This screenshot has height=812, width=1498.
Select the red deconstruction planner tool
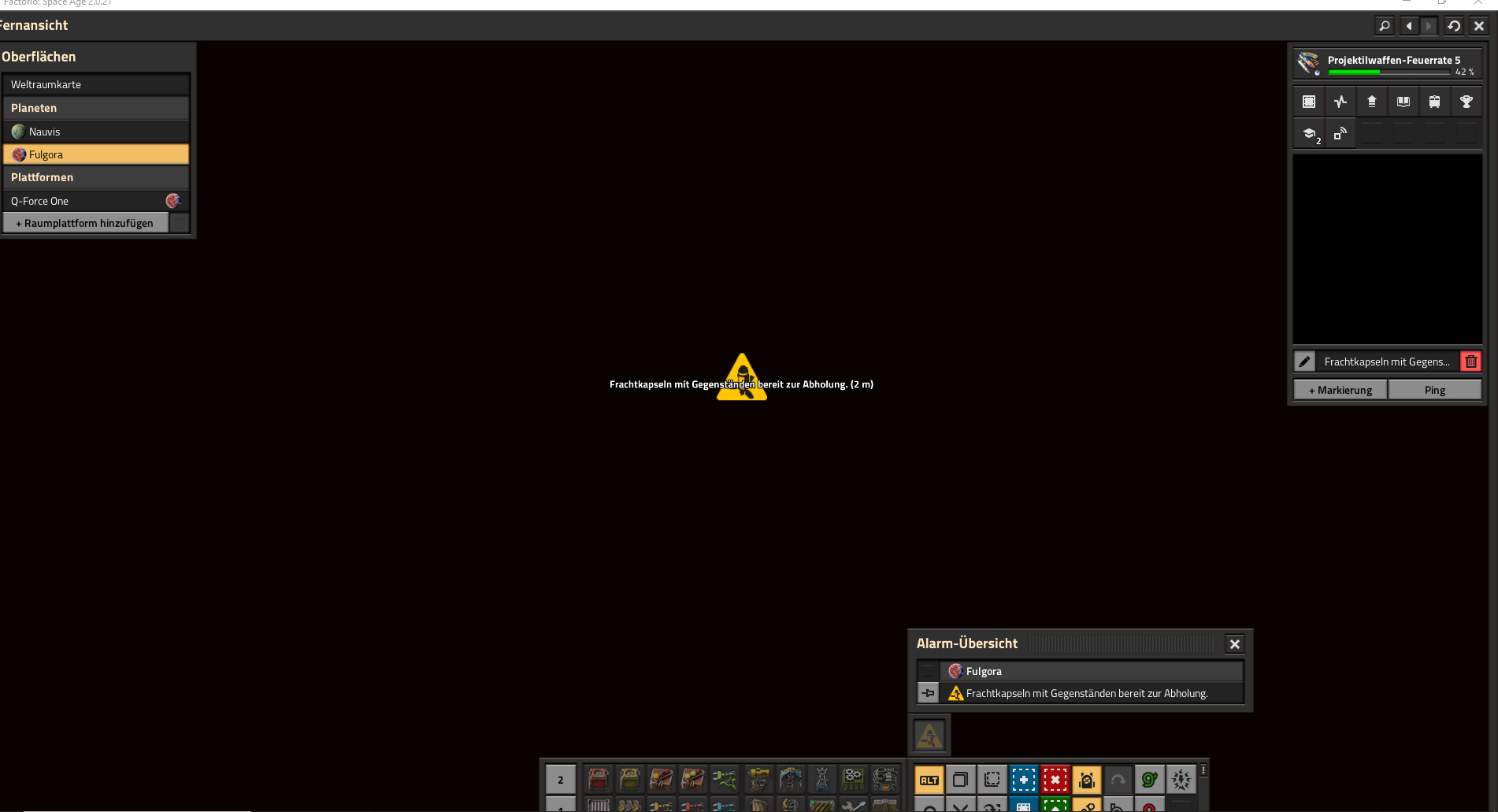(x=1055, y=780)
